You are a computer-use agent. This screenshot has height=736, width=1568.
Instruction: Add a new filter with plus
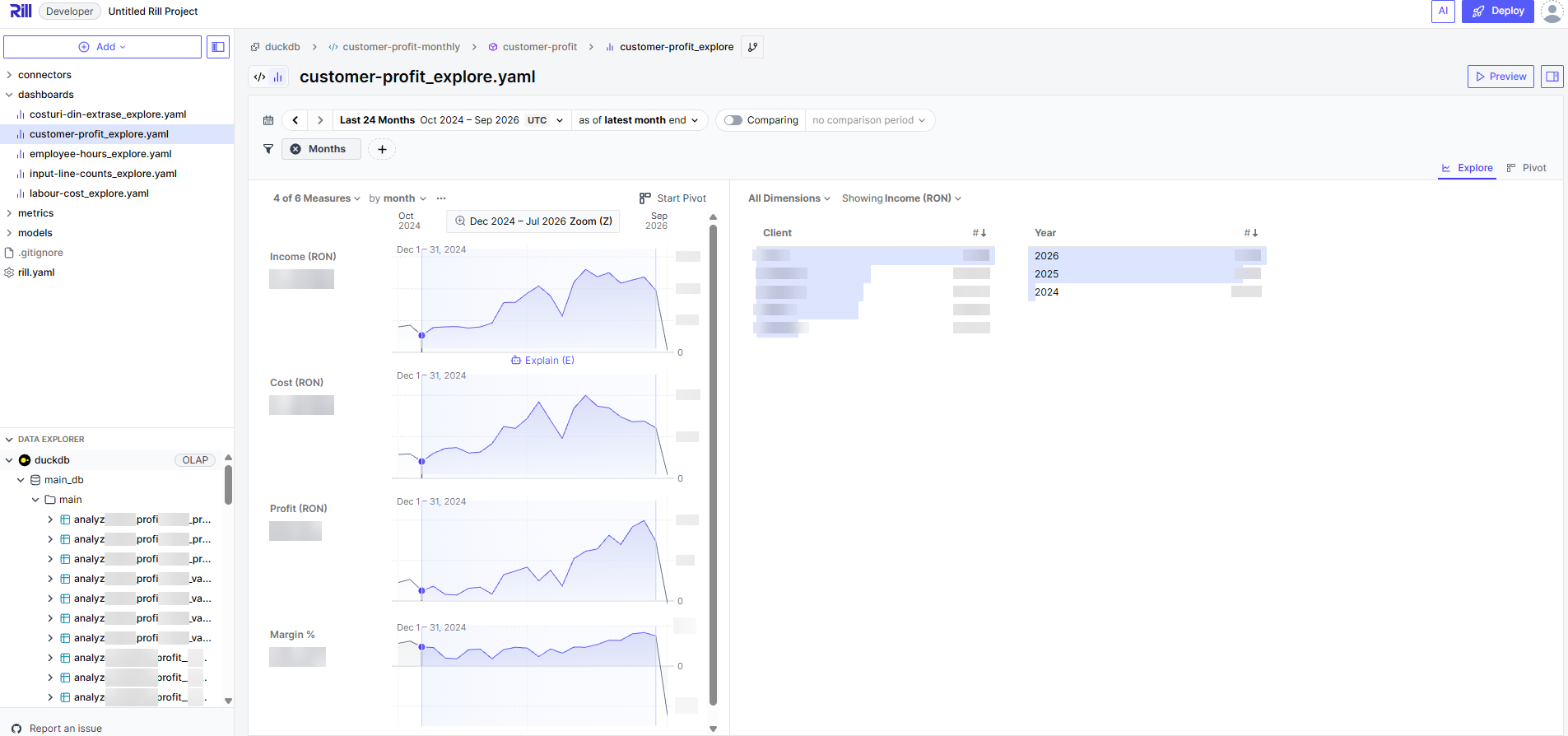pyautogui.click(x=382, y=149)
